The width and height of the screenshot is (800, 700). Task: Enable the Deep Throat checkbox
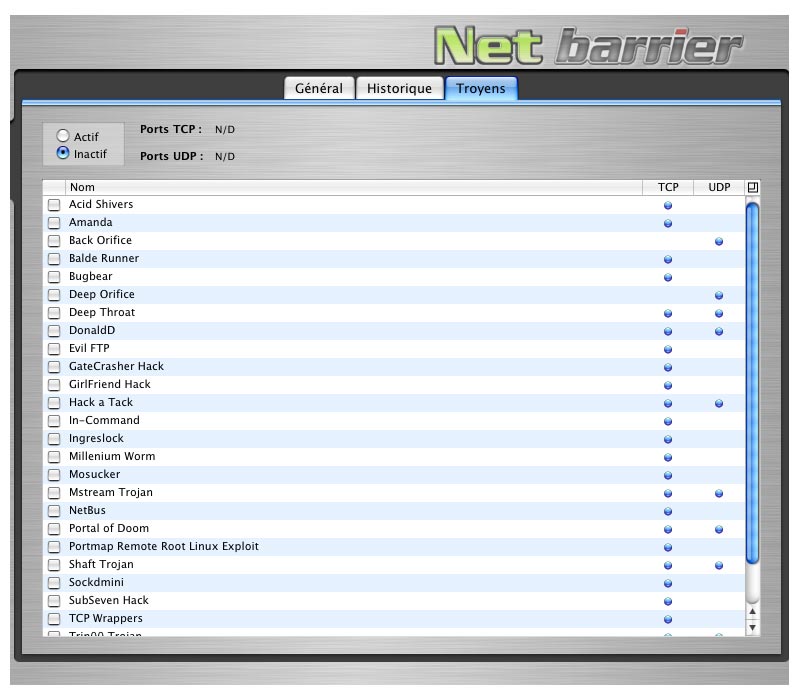pyautogui.click(x=54, y=313)
